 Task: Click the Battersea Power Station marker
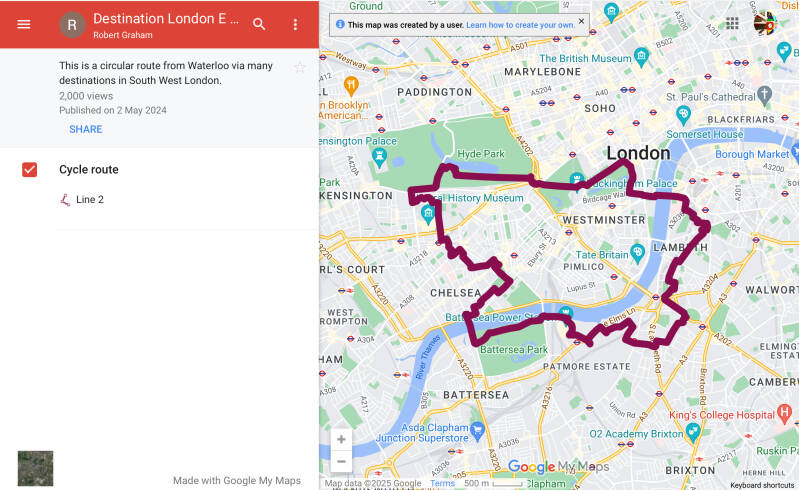tap(567, 313)
